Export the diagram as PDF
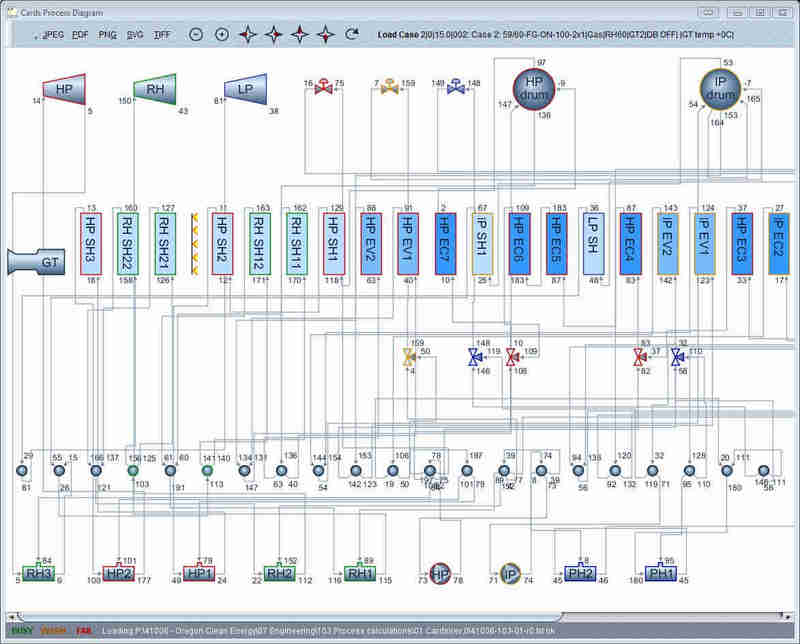 click(80, 35)
